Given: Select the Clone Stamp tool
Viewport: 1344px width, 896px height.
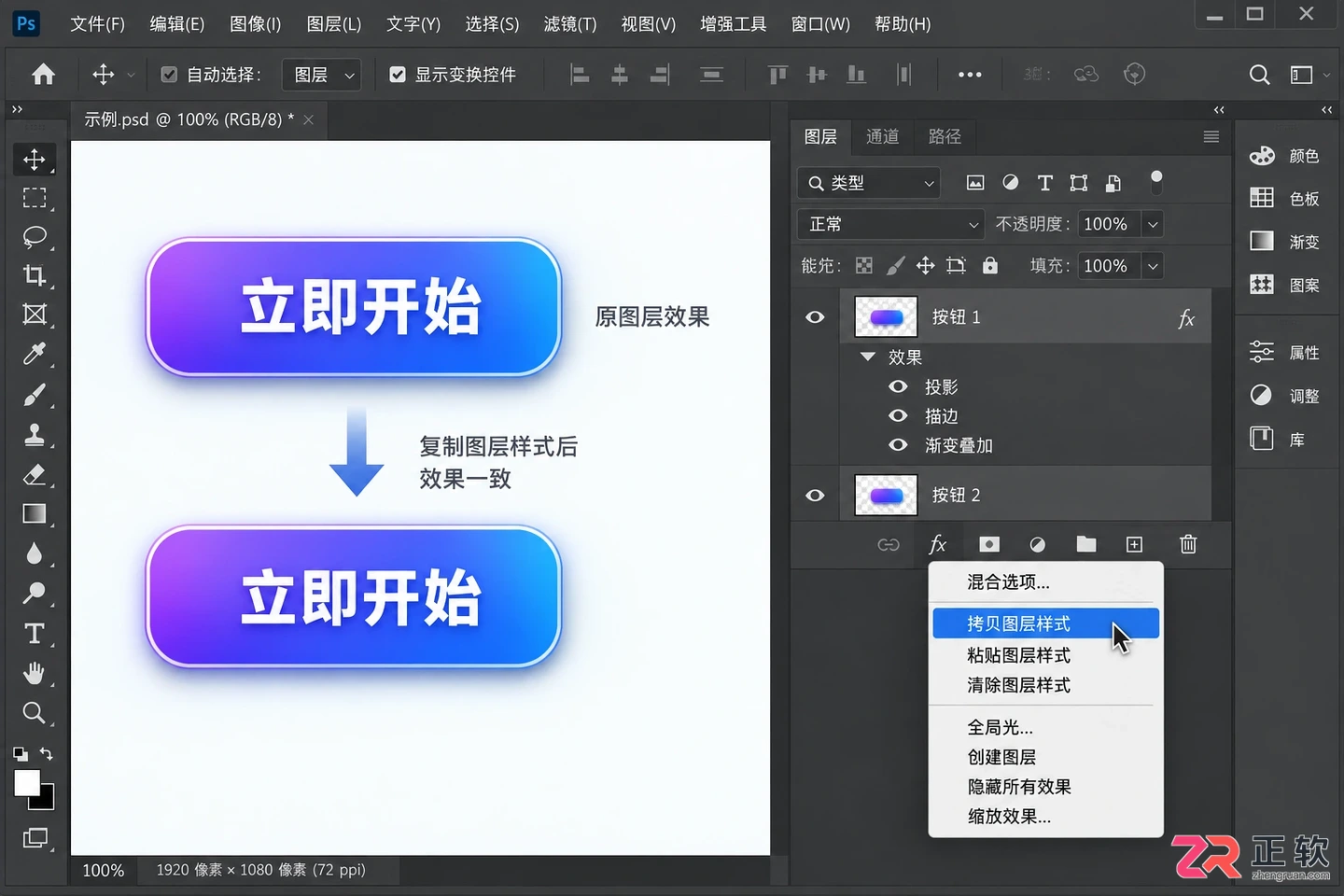Looking at the screenshot, I should click(35, 434).
